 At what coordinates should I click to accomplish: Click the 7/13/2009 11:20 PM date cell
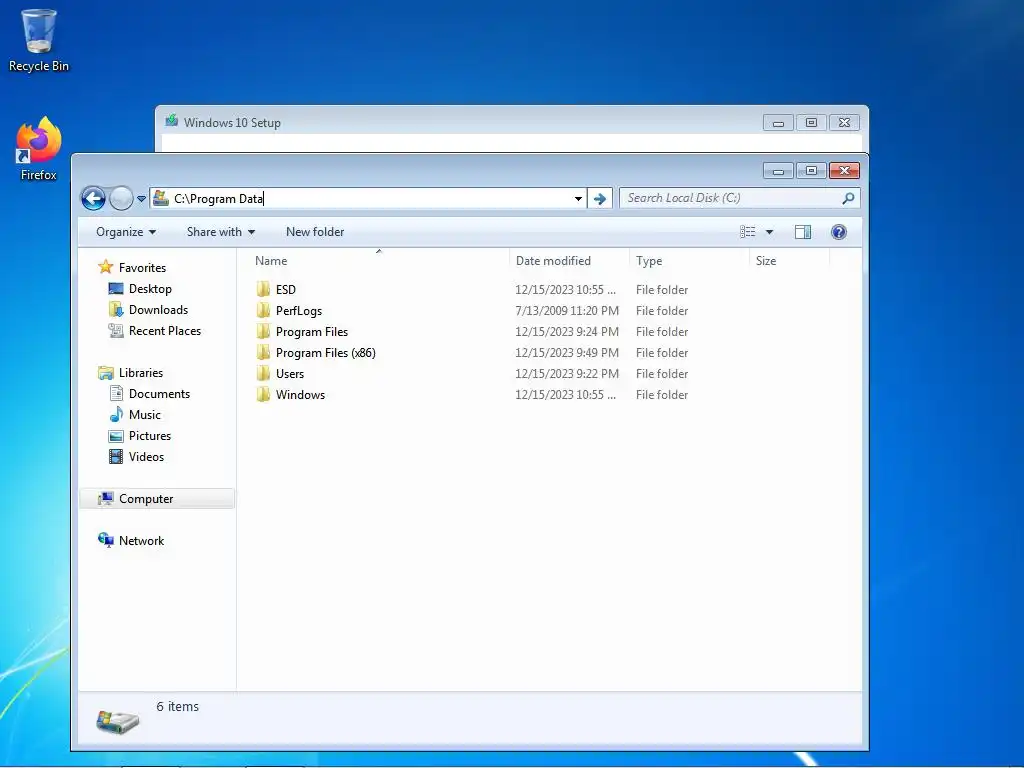[x=567, y=311]
